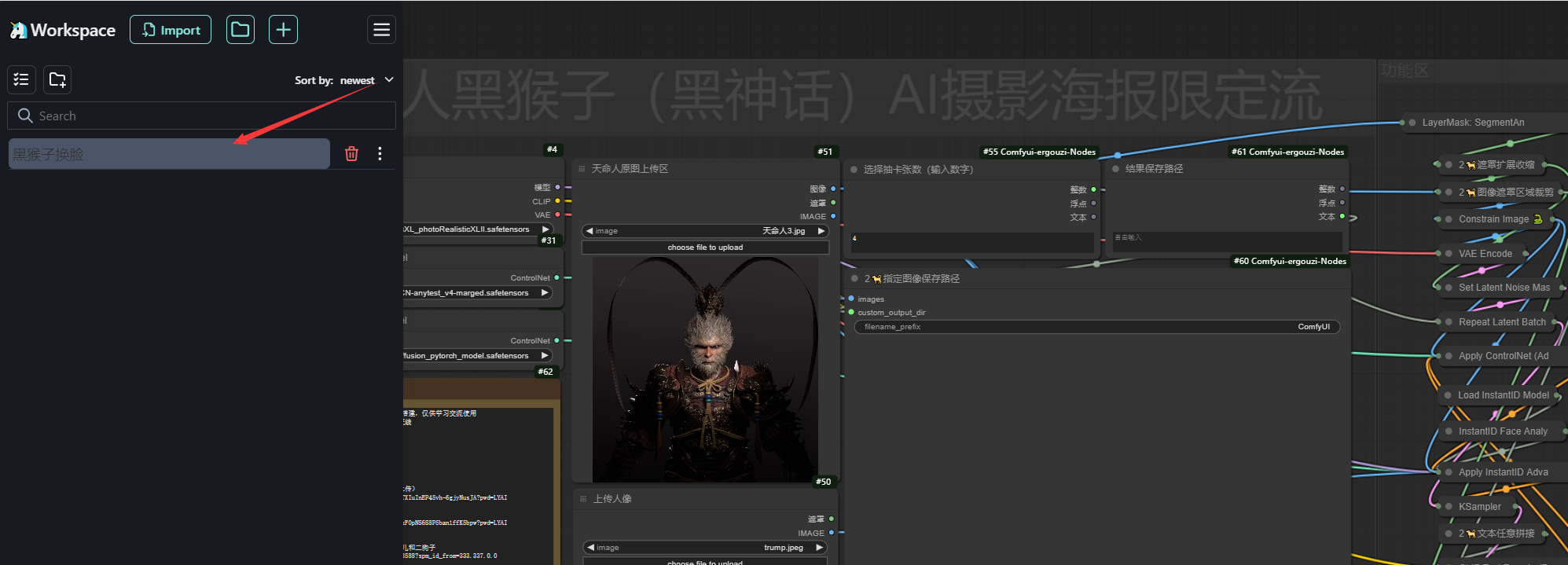Click next image arrow beside 天命人3.jpg
This screenshot has width=1568, height=565.
[821, 231]
